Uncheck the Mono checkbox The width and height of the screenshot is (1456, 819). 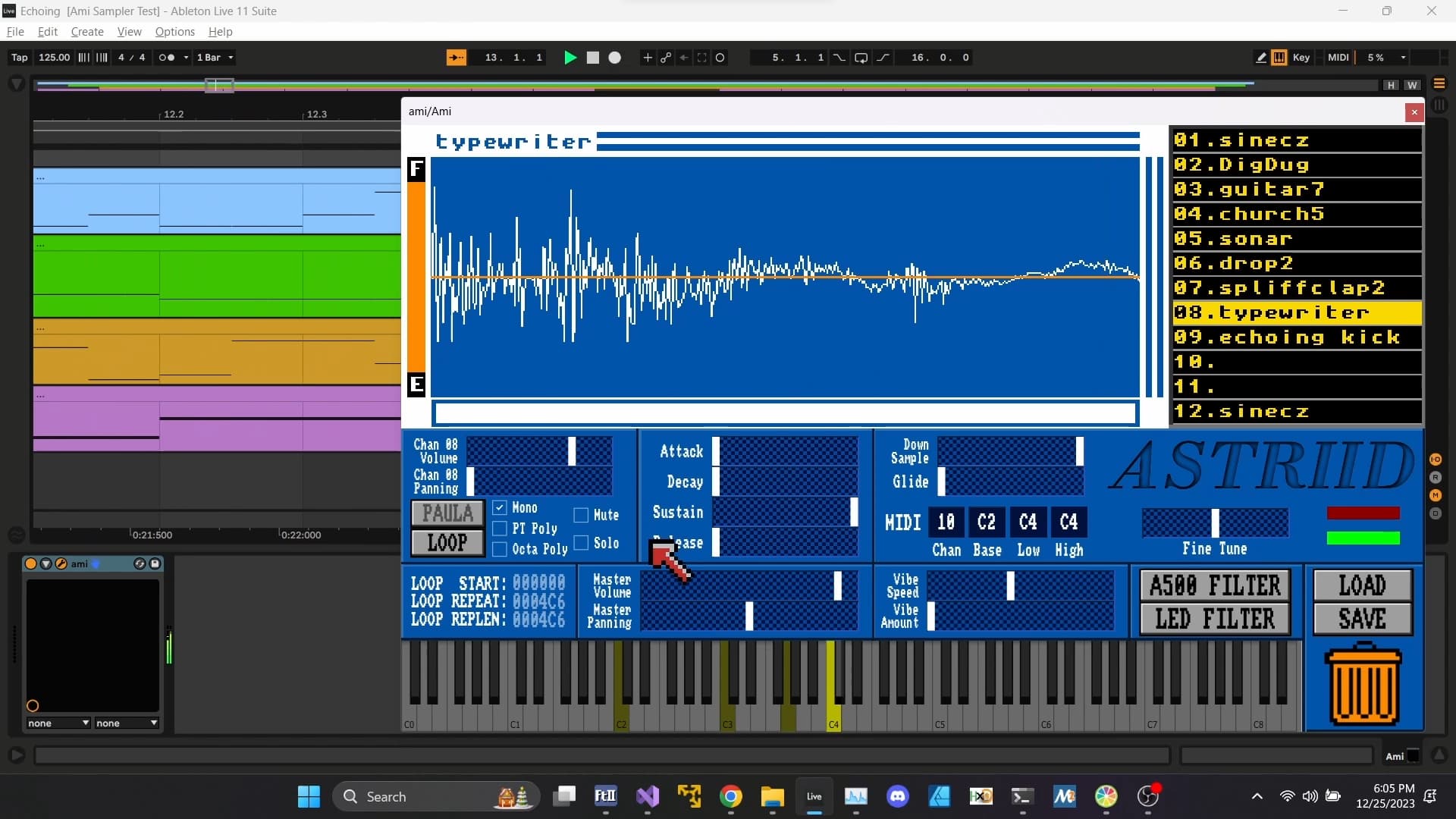[x=500, y=508]
